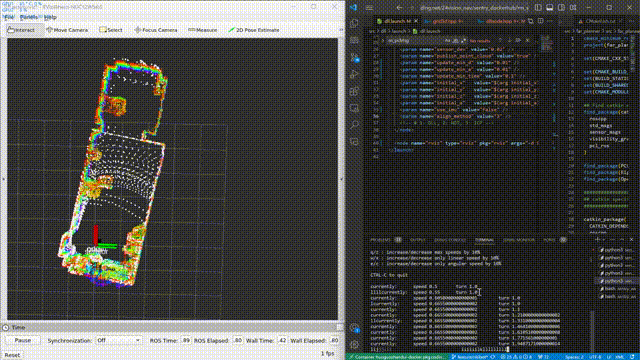The height and width of the screenshot is (360, 640).
Task: Select the 2D Pose Estimate tool
Action: pyautogui.click(x=254, y=30)
